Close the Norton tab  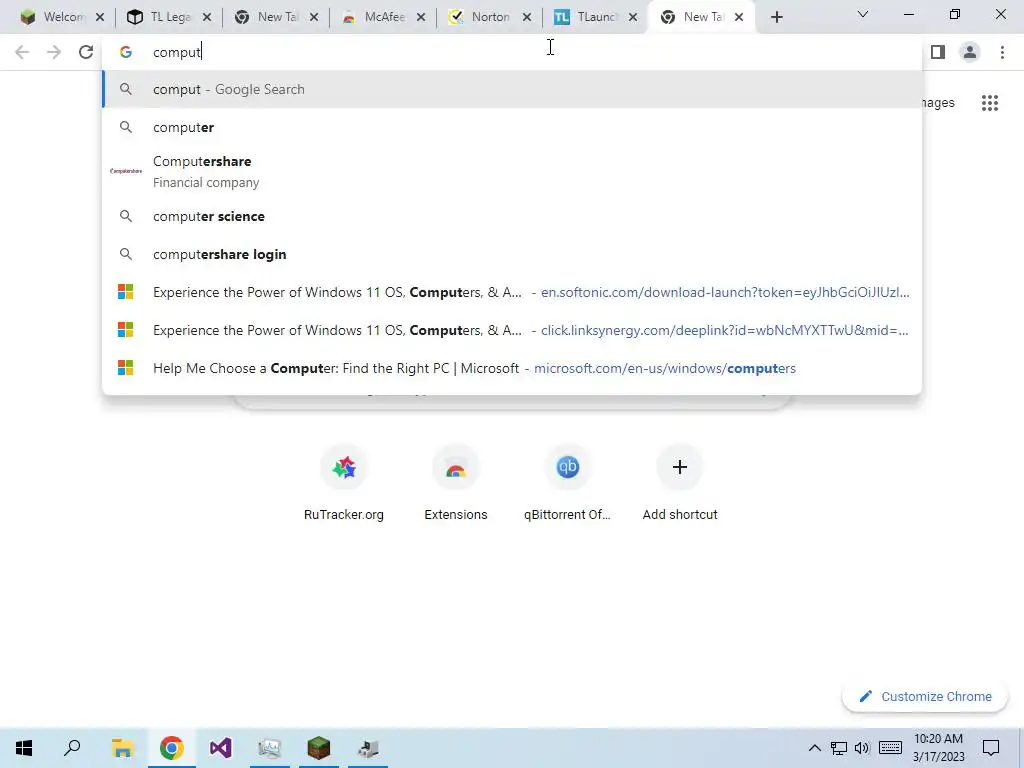527,17
